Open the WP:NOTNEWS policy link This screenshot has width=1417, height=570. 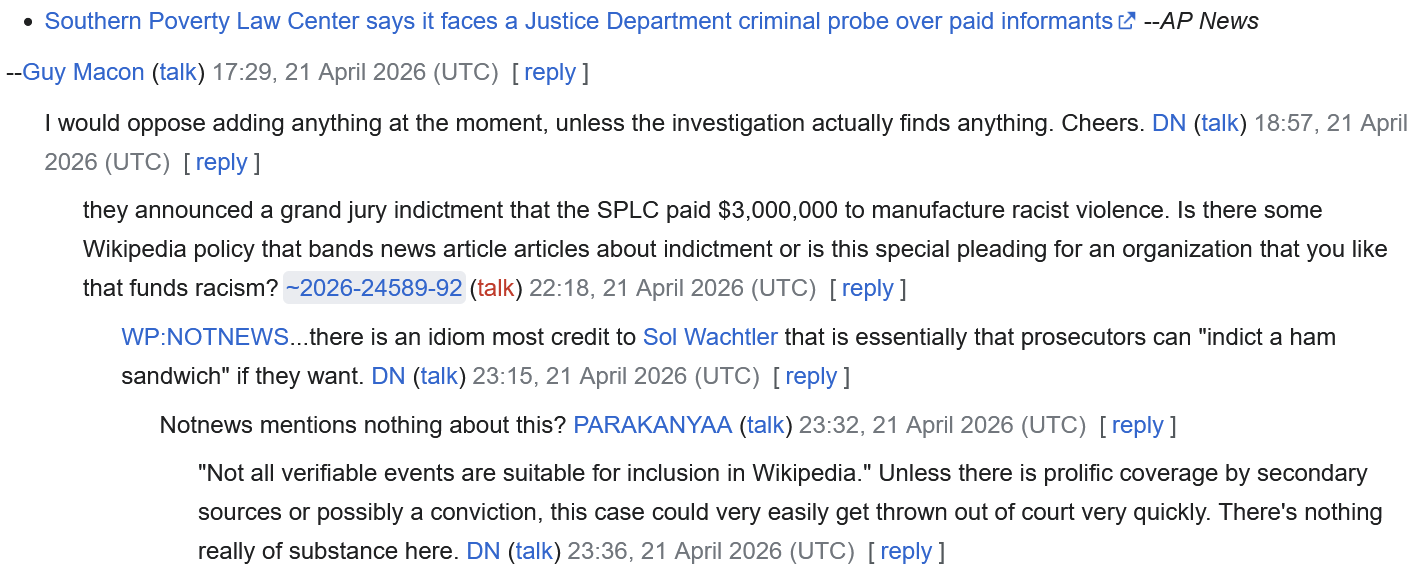[205, 337]
